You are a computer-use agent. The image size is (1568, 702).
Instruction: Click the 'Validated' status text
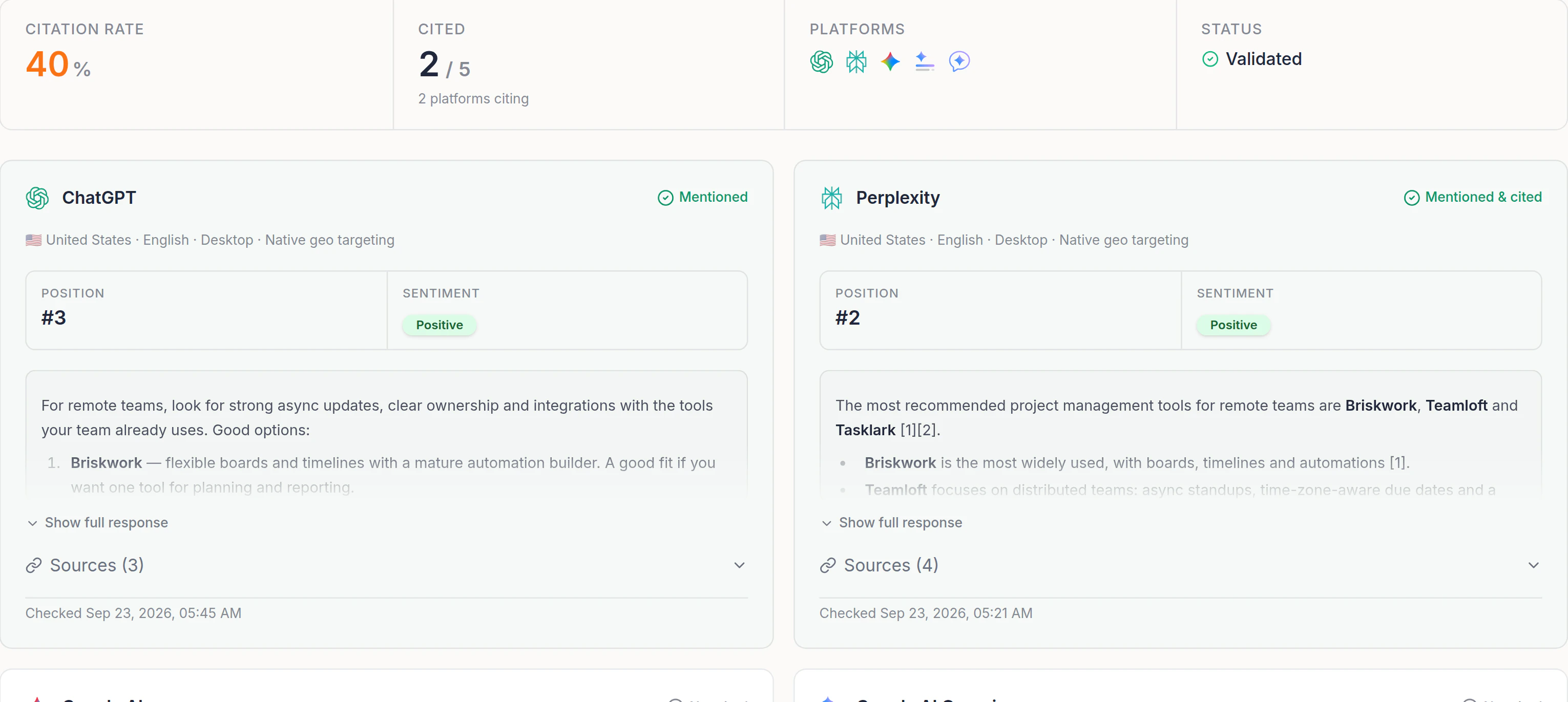click(x=1264, y=59)
